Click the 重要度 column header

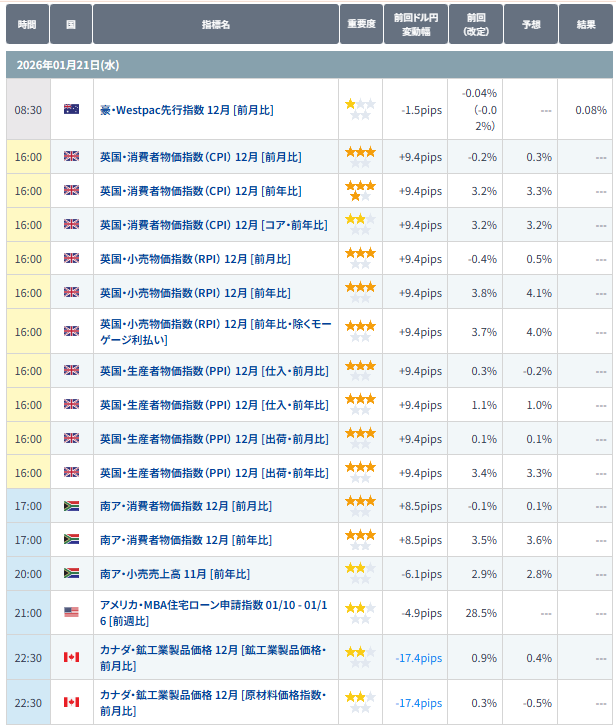tap(361, 24)
